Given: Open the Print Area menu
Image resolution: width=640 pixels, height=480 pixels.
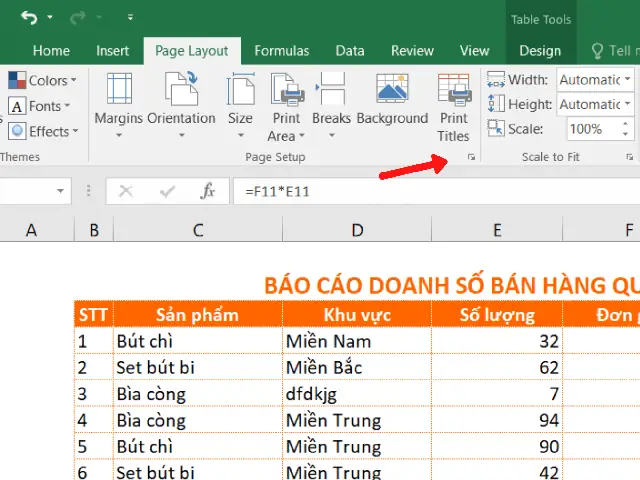Looking at the screenshot, I should [287, 107].
